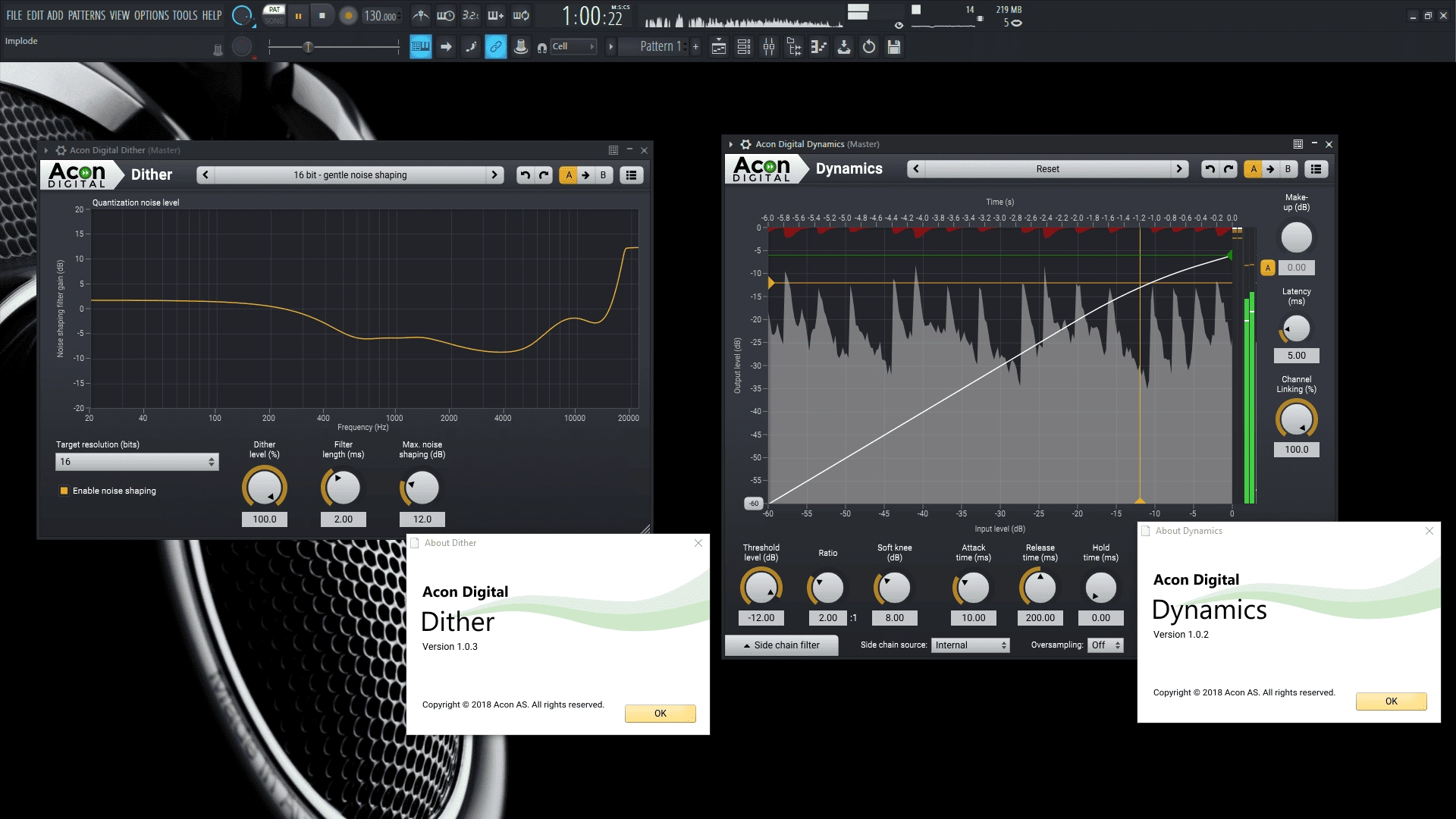Open Side chain source Internal dropdown
This screenshot has width=1456, height=819.
971,645
